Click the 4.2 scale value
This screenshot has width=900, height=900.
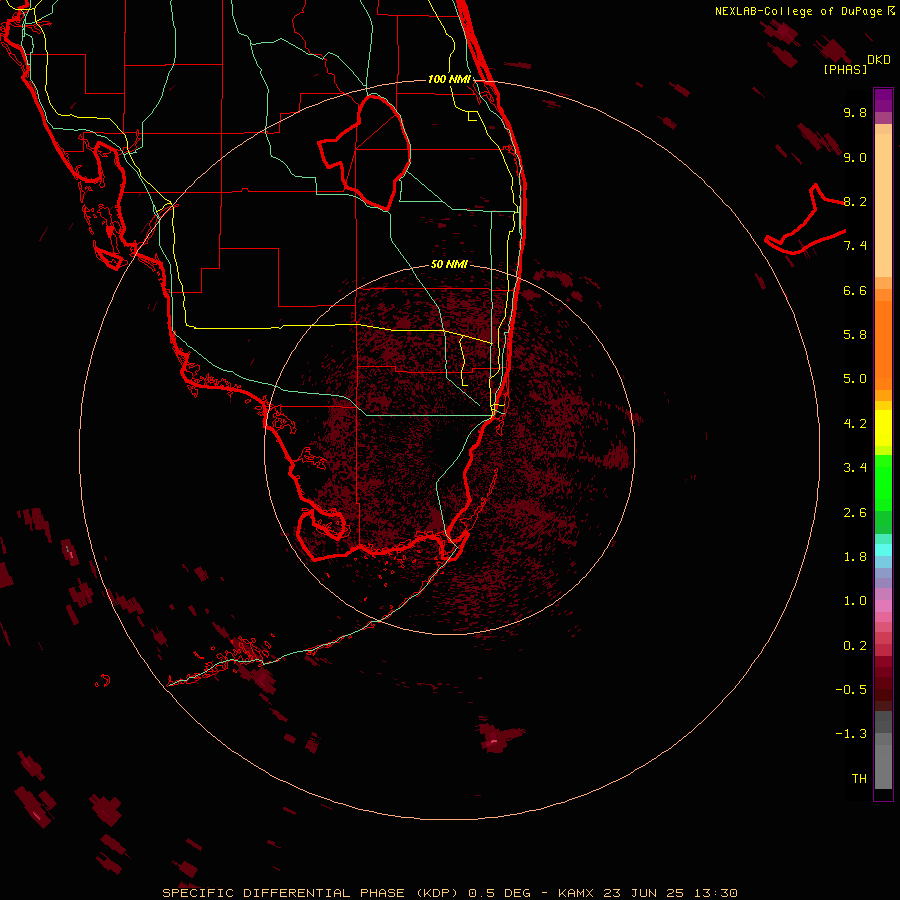855,424
